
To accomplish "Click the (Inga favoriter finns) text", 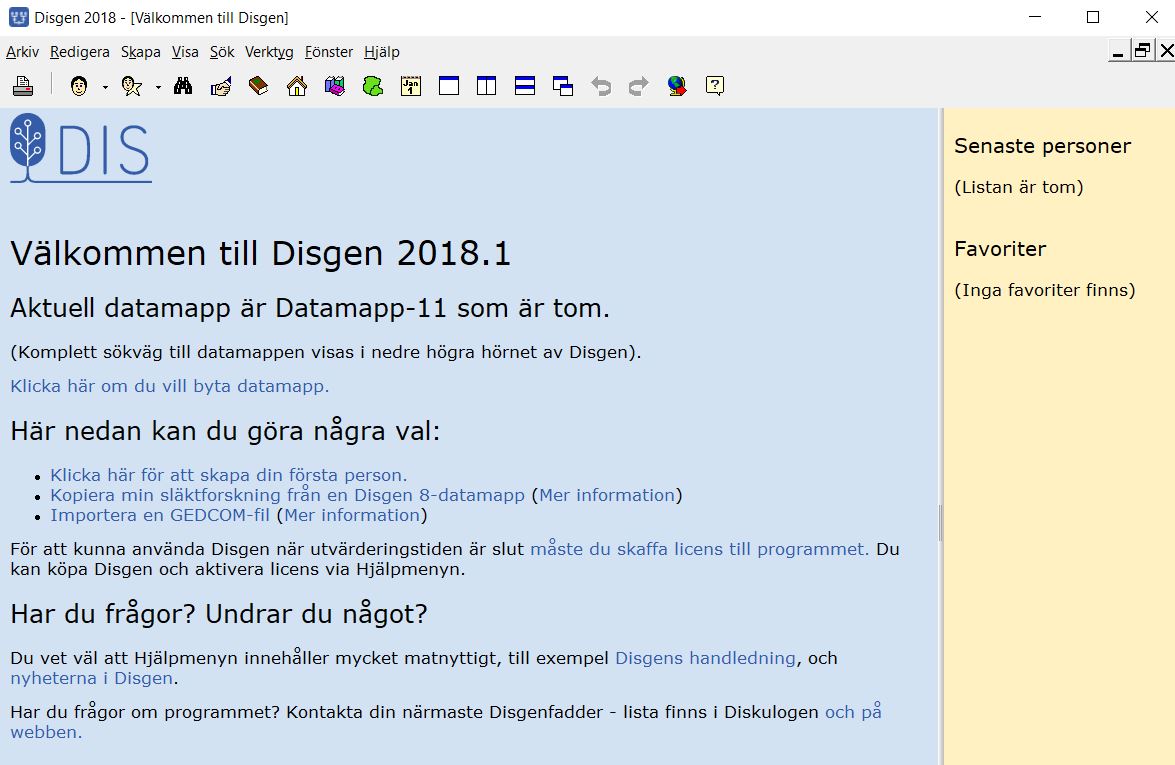I will click(1045, 290).
